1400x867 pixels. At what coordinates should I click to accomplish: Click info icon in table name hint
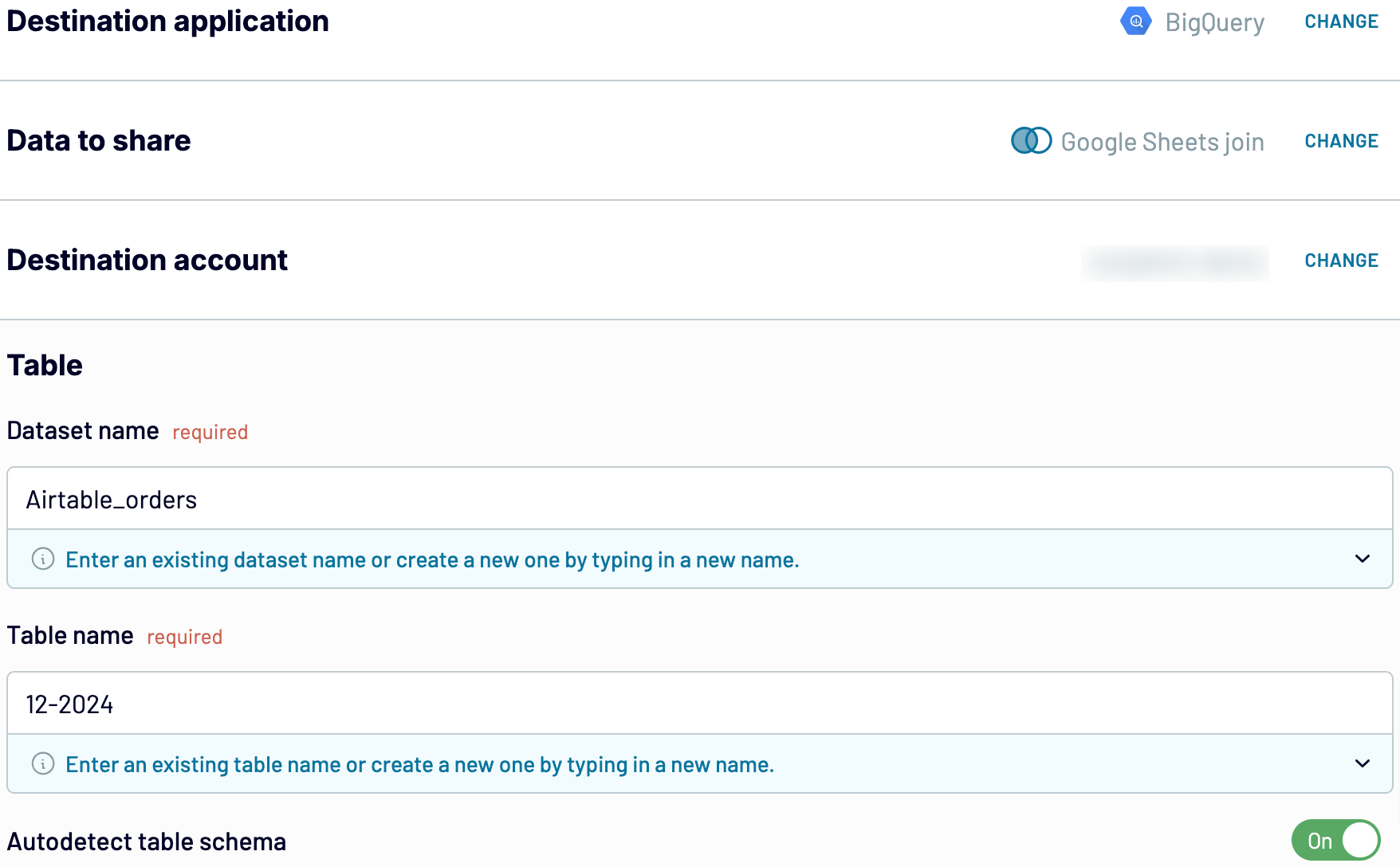pyautogui.click(x=43, y=763)
